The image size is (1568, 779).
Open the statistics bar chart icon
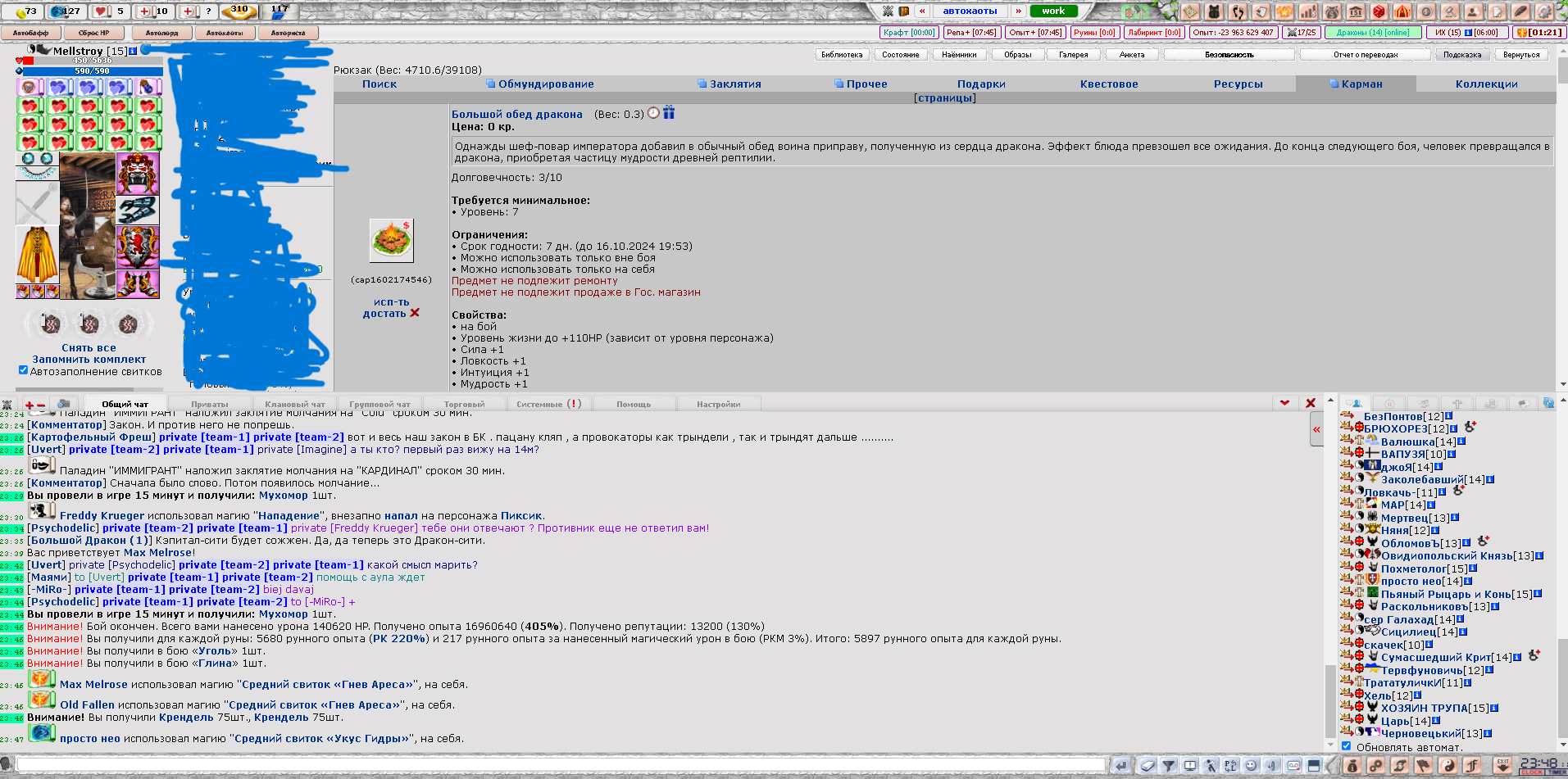tap(1308, 11)
